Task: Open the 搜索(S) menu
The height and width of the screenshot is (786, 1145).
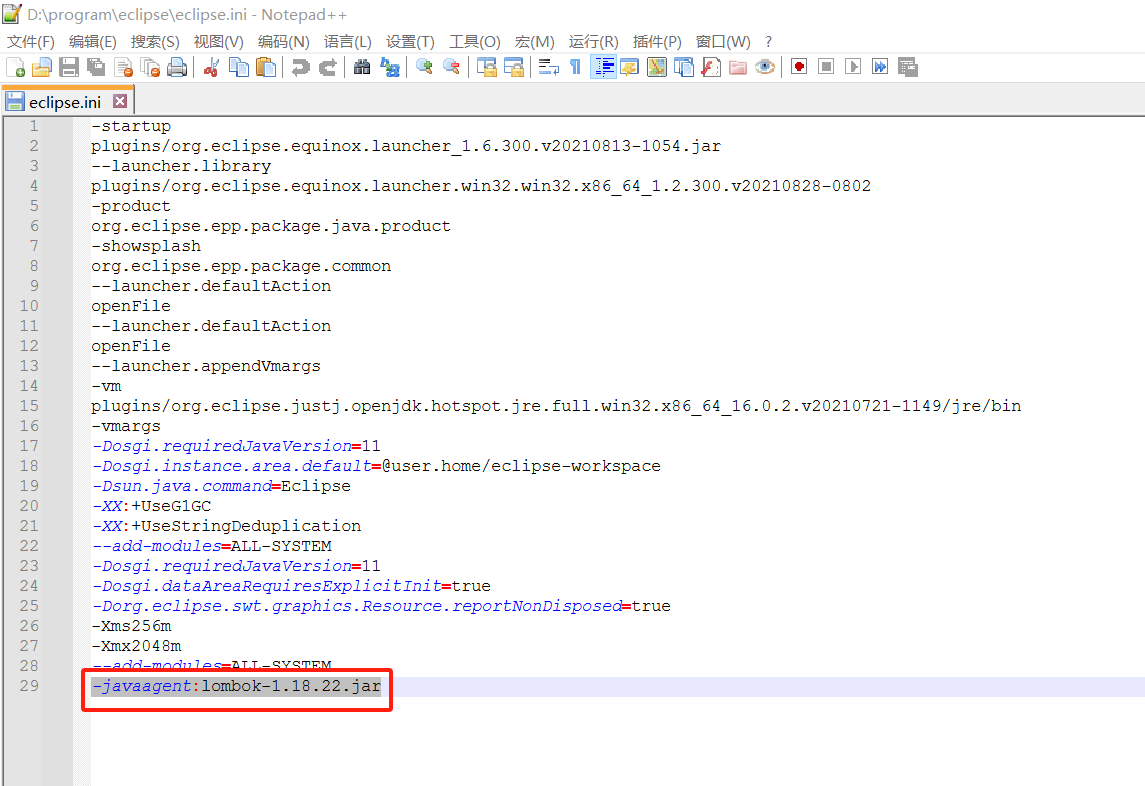Action: 155,41
